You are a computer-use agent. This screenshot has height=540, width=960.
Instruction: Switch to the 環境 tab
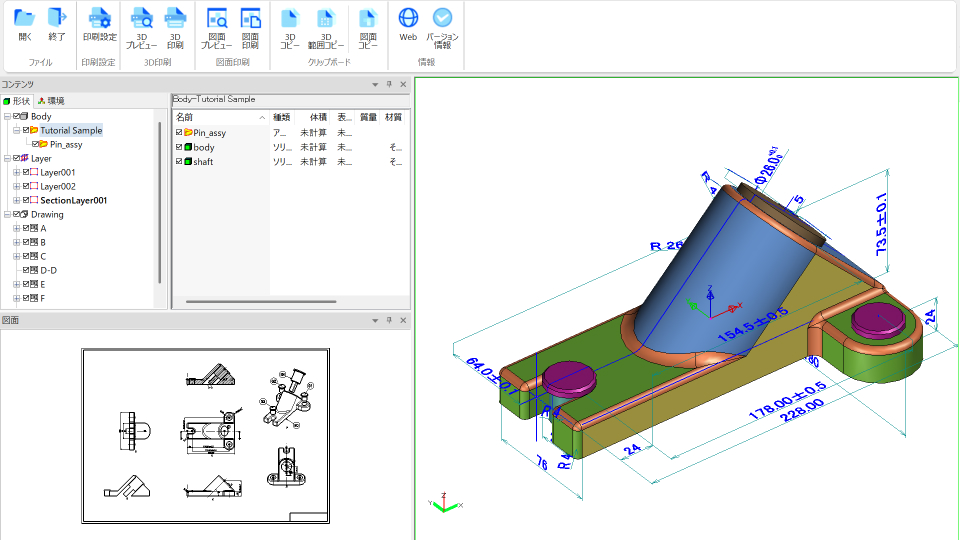50,101
